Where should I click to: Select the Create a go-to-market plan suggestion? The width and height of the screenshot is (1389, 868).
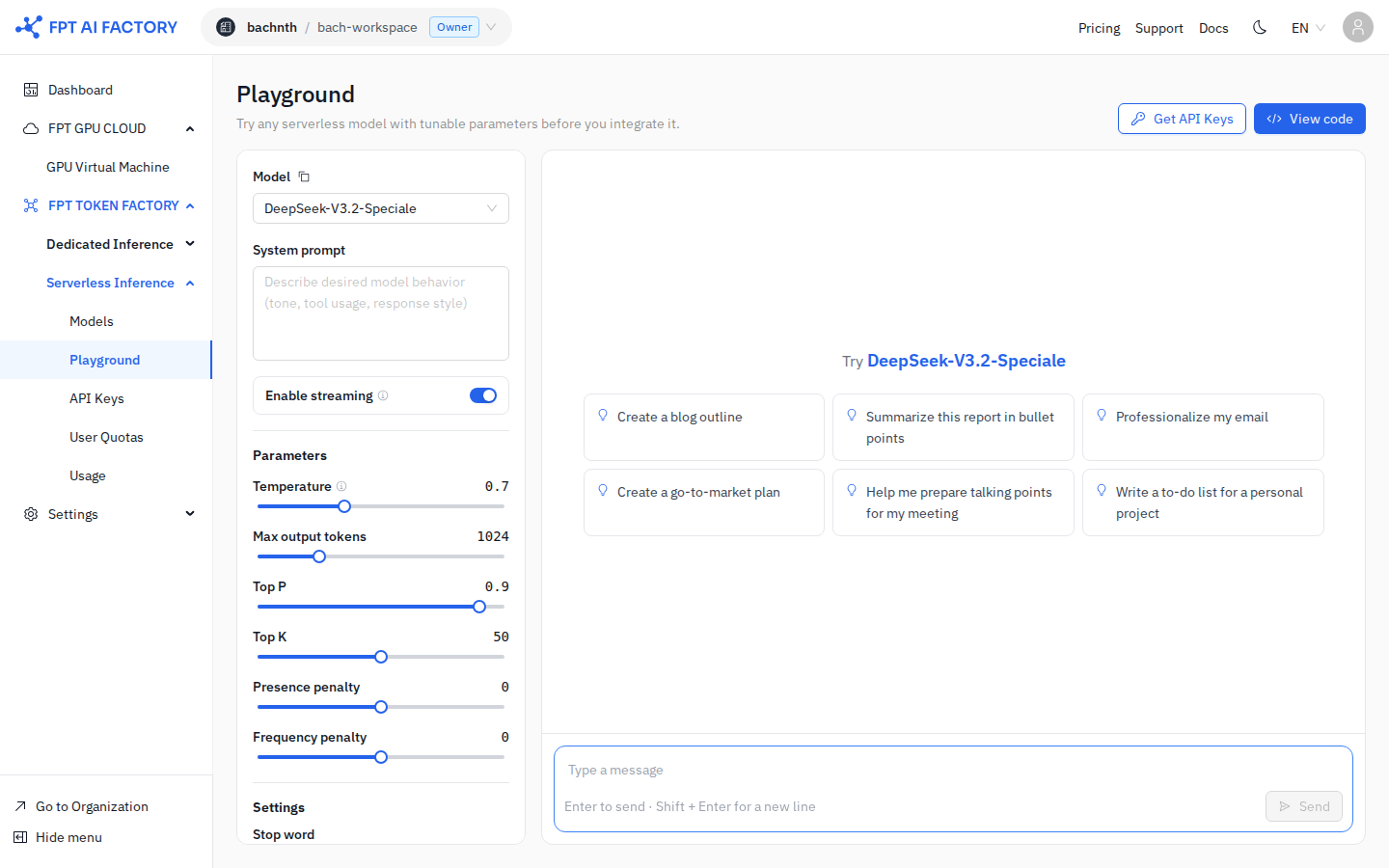(704, 502)
